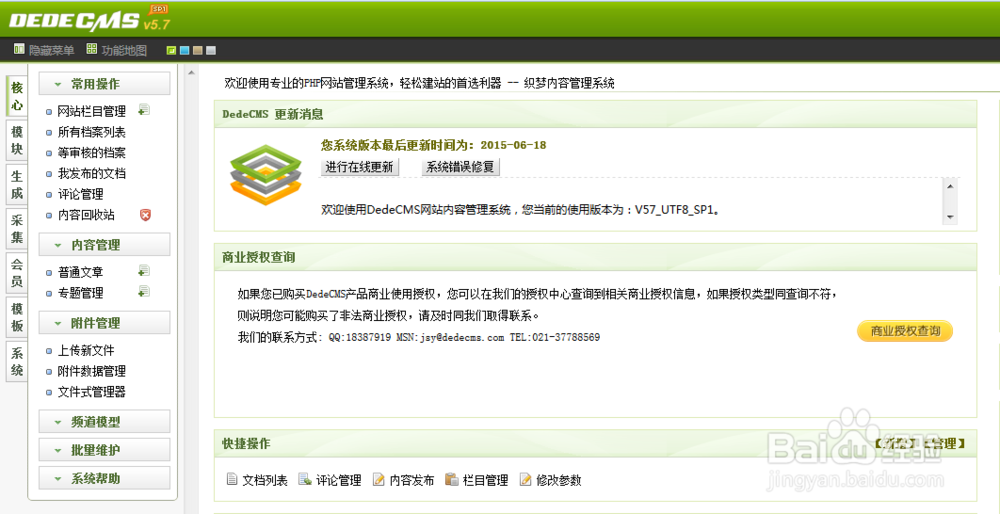Click 文档列表 quick action link

[265, 480]
